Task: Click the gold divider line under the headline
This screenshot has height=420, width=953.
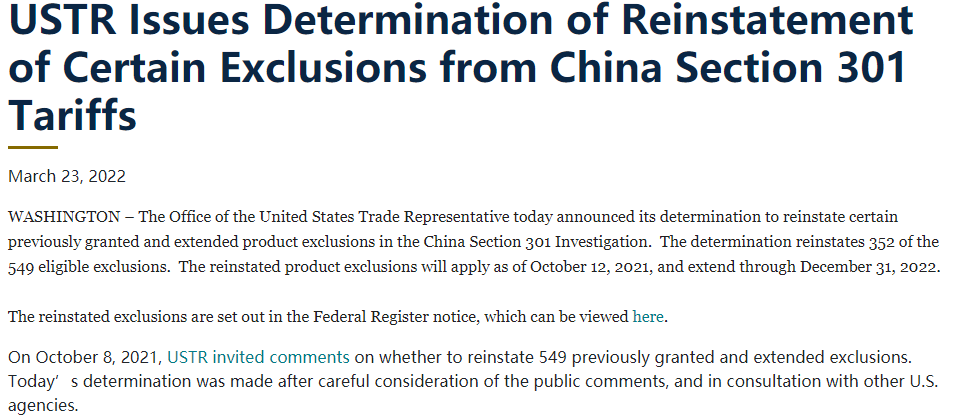Action: pos(33,147)
